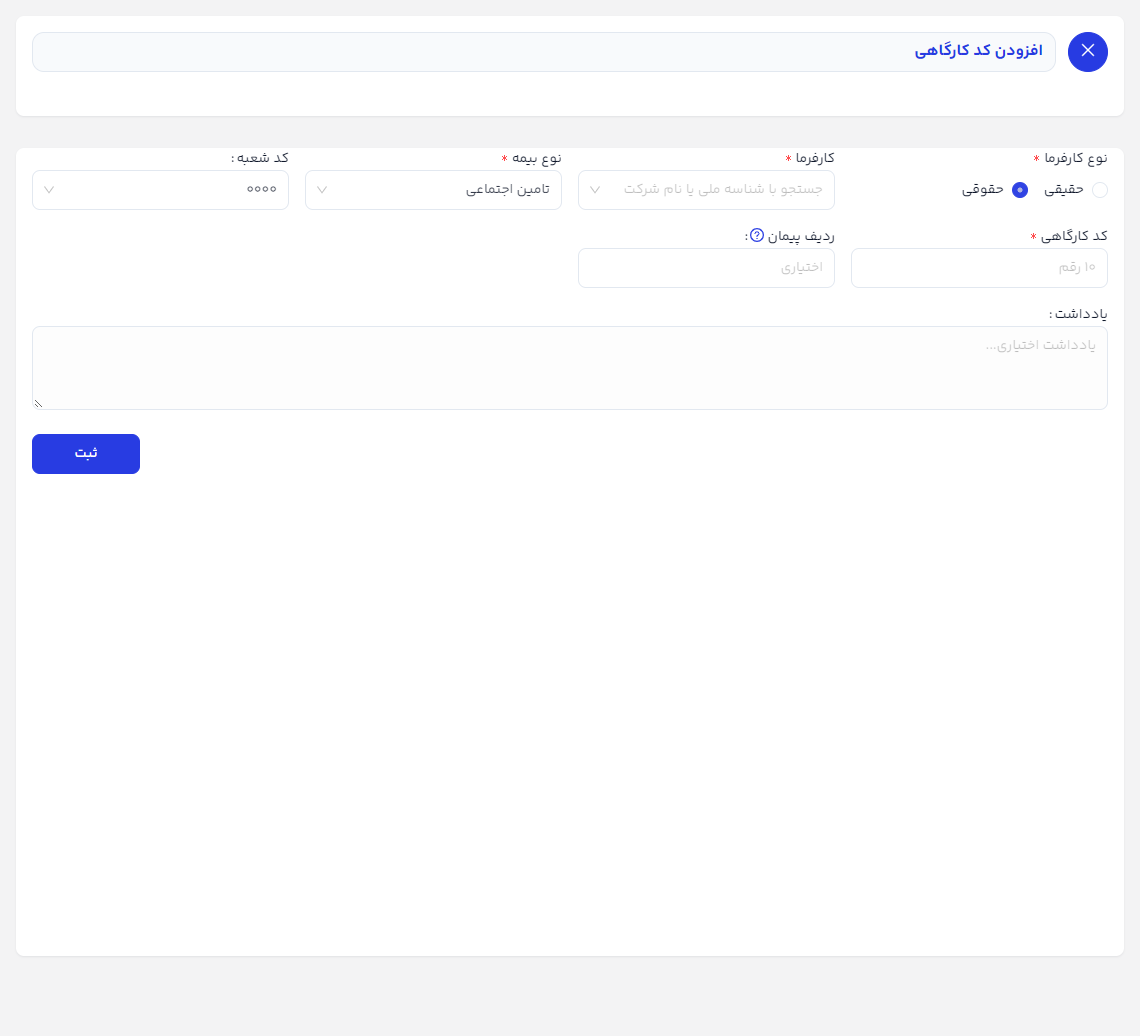Click the افزودن کد کارگاهی title
The image size is (1140, 1036).
point(978,51)
